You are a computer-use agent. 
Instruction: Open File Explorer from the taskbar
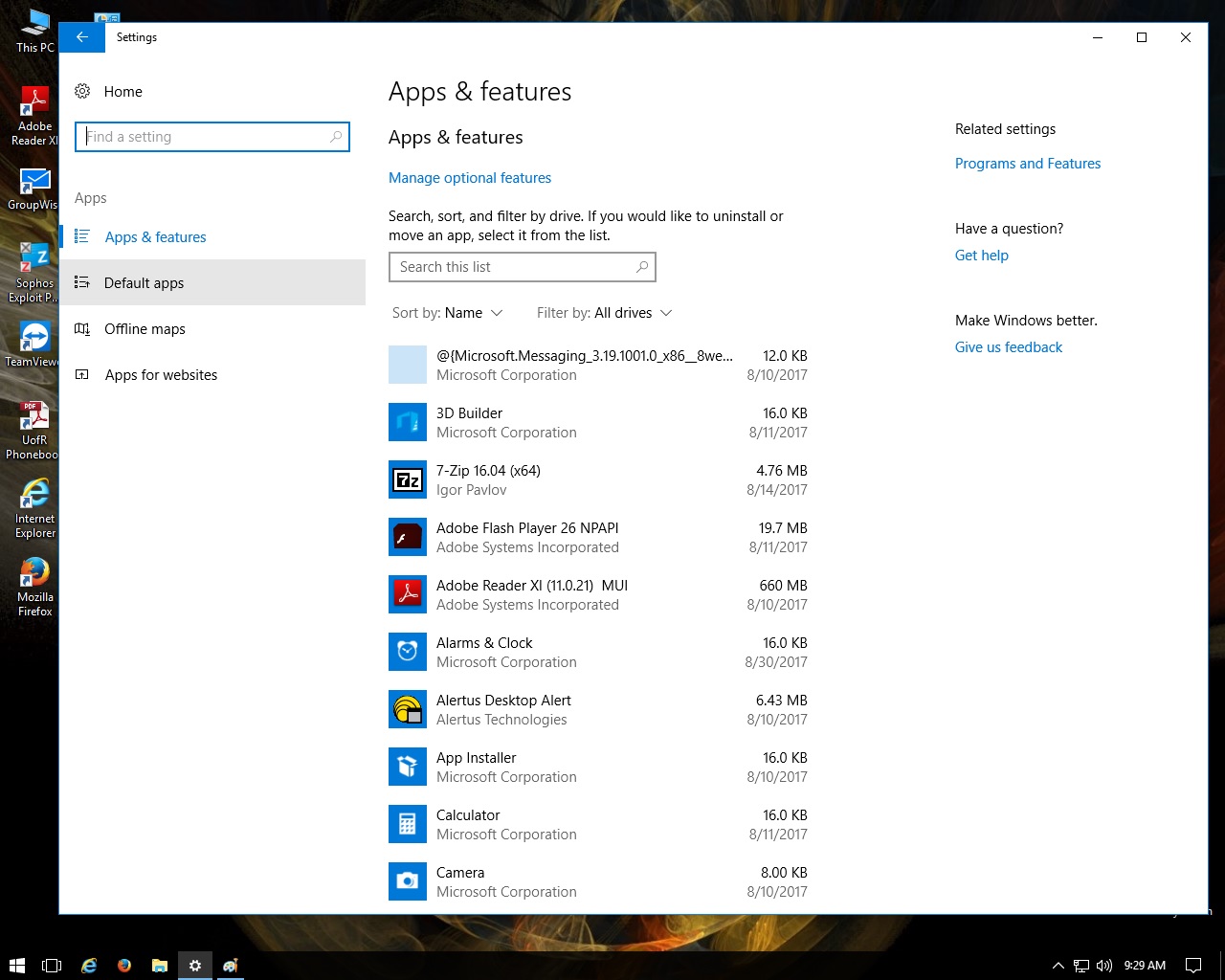tap(160, 966)
